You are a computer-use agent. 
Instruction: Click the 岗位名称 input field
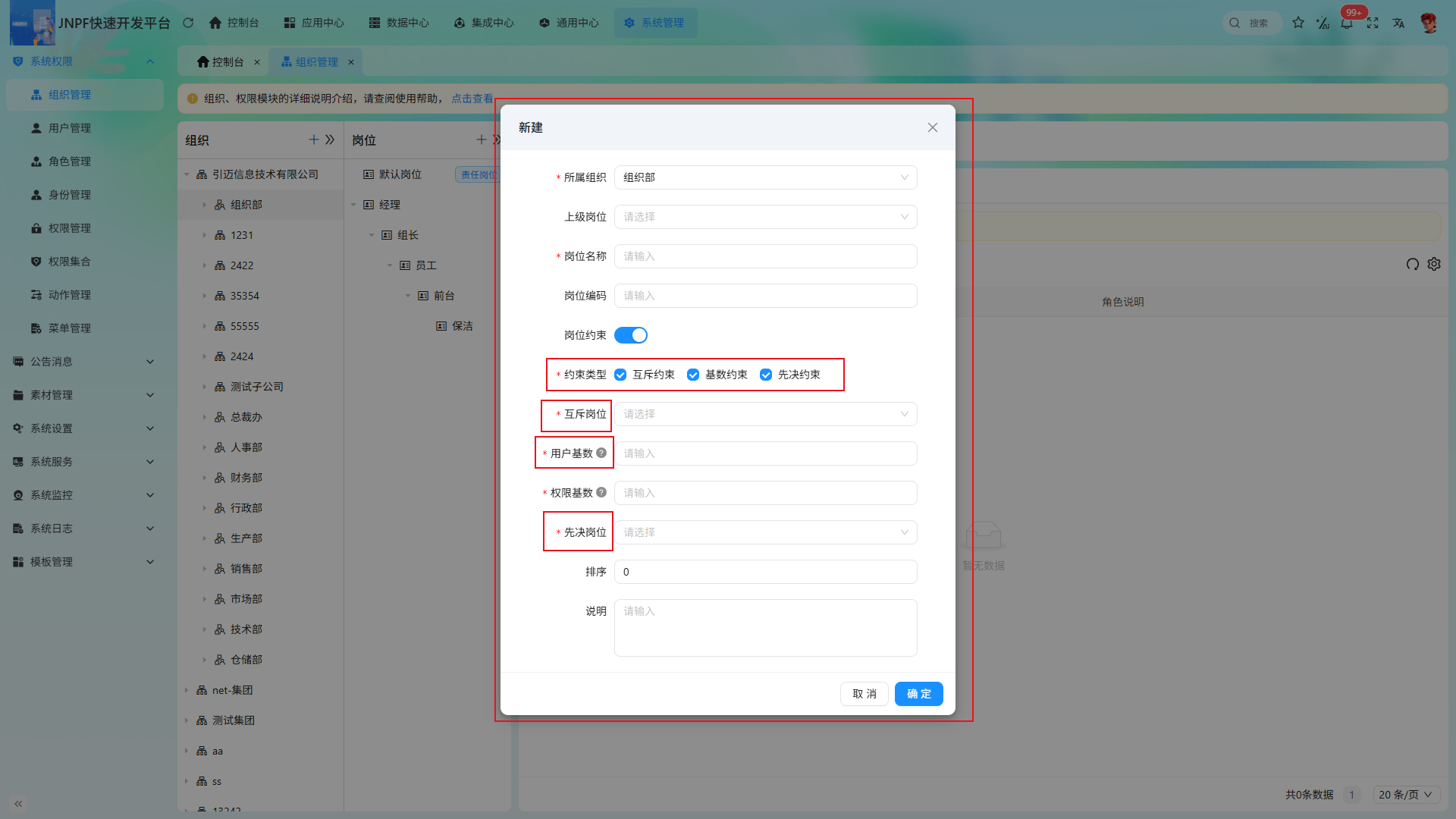pos(766,256)
